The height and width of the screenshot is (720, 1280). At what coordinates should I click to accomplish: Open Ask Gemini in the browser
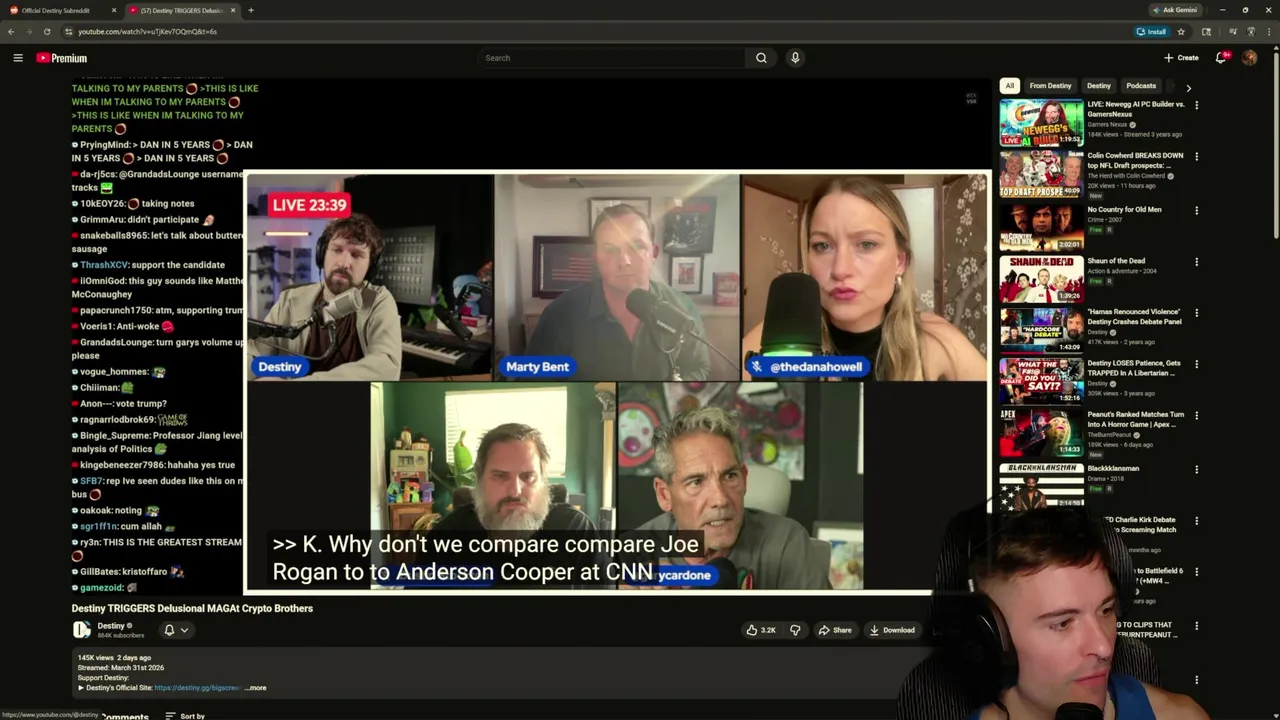(x=1174, y=10)
